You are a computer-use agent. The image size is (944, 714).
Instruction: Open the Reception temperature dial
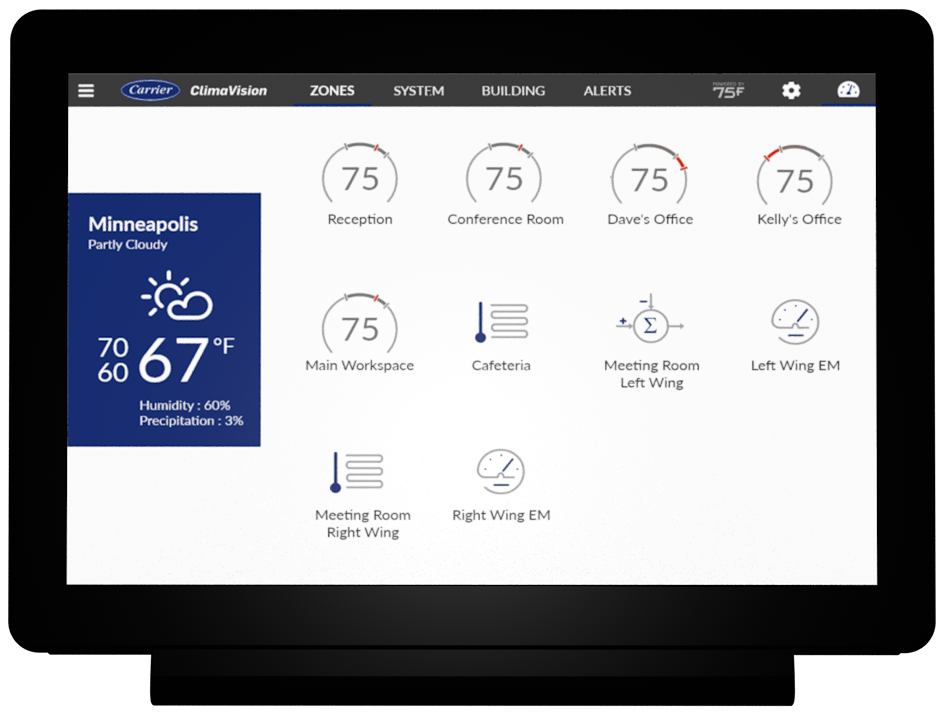[360, 177]
